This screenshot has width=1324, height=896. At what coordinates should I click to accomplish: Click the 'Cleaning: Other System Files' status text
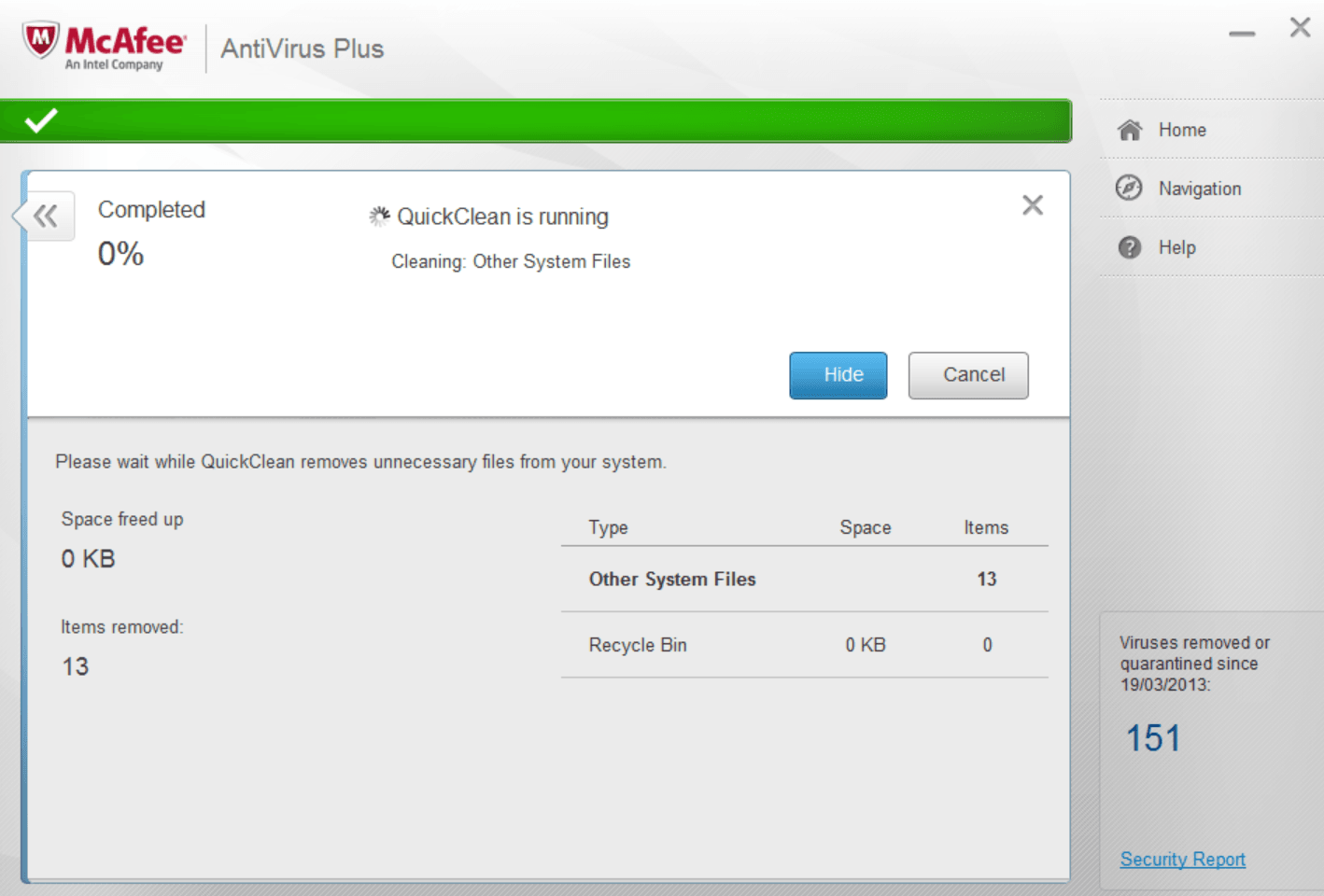[511, 262]
